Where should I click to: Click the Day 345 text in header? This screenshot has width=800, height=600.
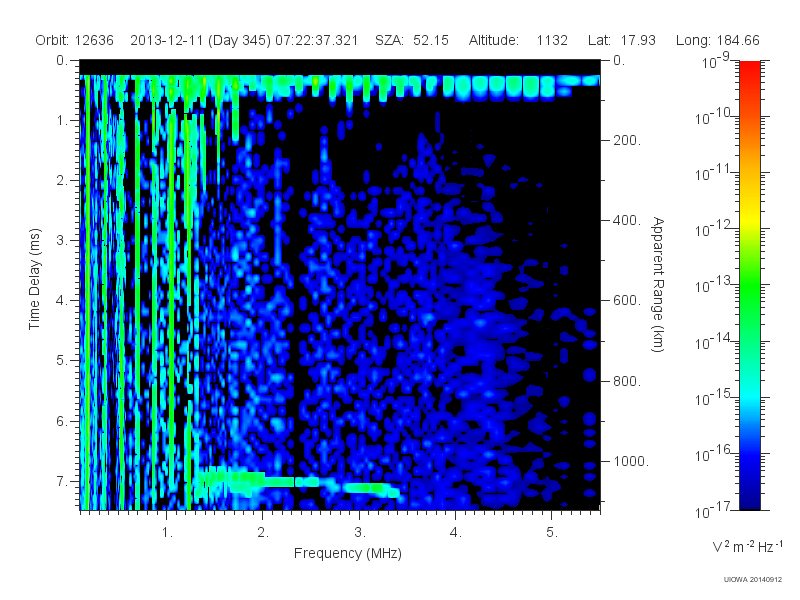(239, 40)
